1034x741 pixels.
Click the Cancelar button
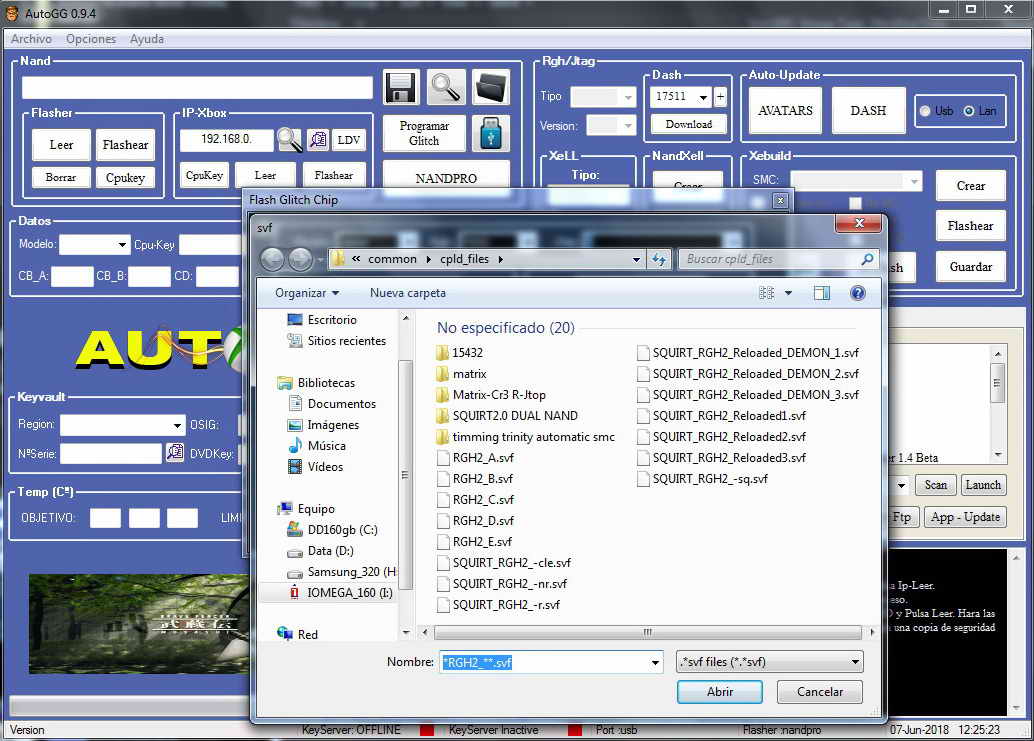[x=819, y=692]
